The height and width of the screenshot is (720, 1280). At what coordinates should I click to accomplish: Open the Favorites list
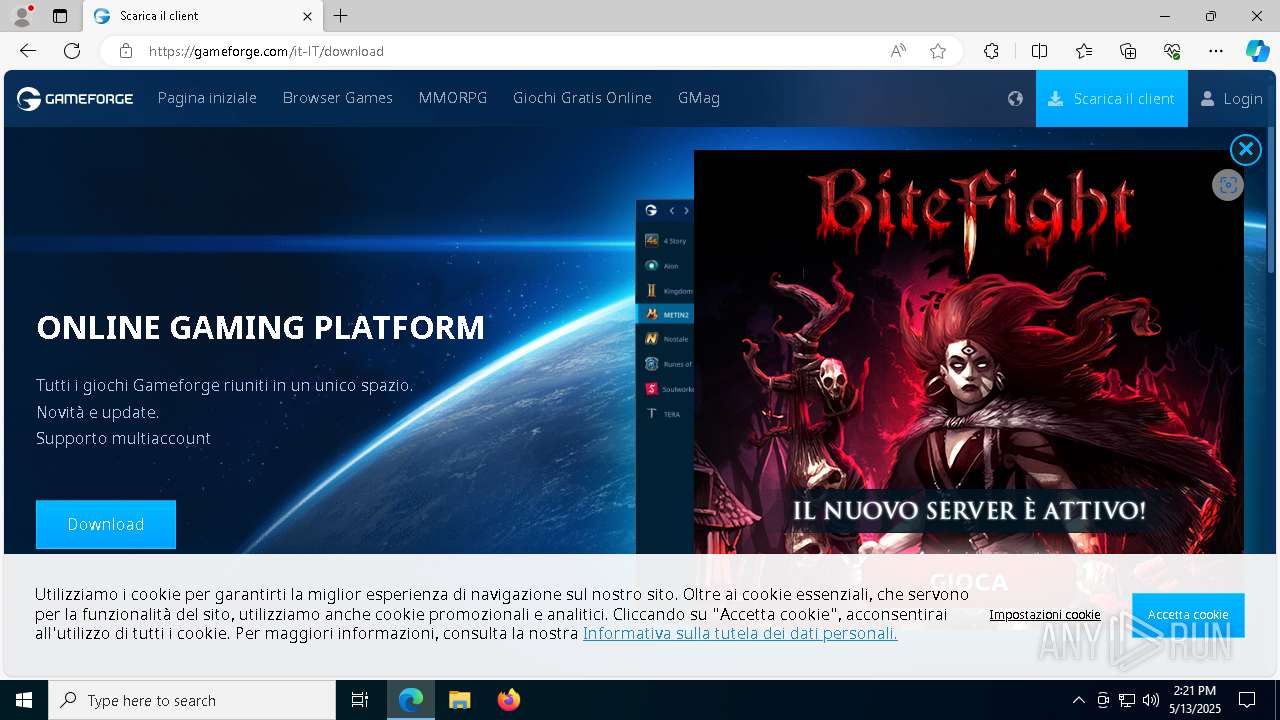tap(1084, 51)
